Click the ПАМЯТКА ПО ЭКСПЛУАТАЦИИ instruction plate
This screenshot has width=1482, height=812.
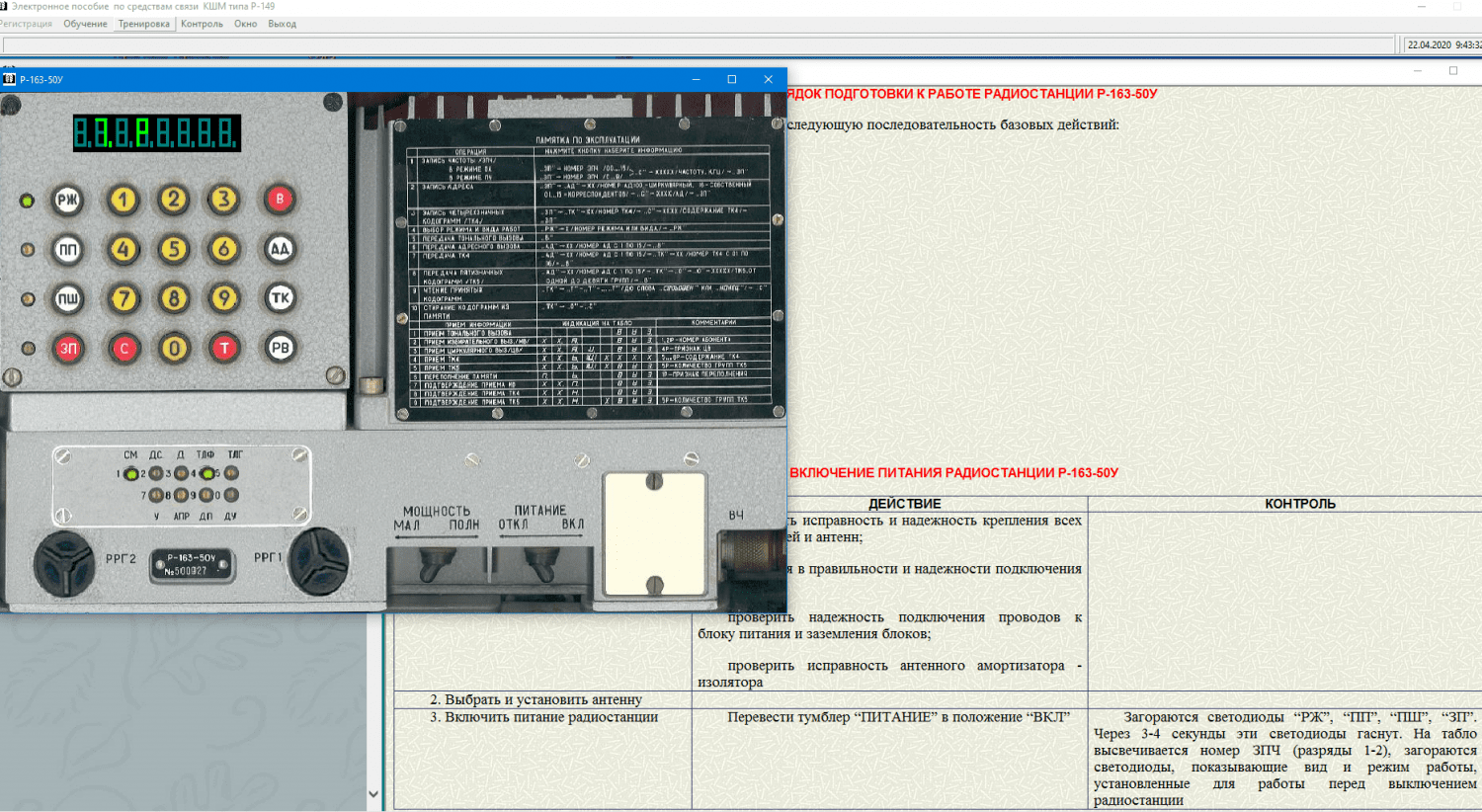click(x=589, y=271)
